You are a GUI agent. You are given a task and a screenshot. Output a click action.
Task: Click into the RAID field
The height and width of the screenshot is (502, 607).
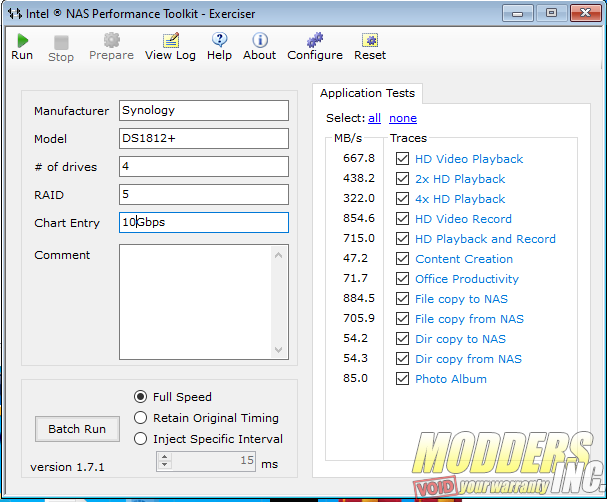tap(204, 194)
